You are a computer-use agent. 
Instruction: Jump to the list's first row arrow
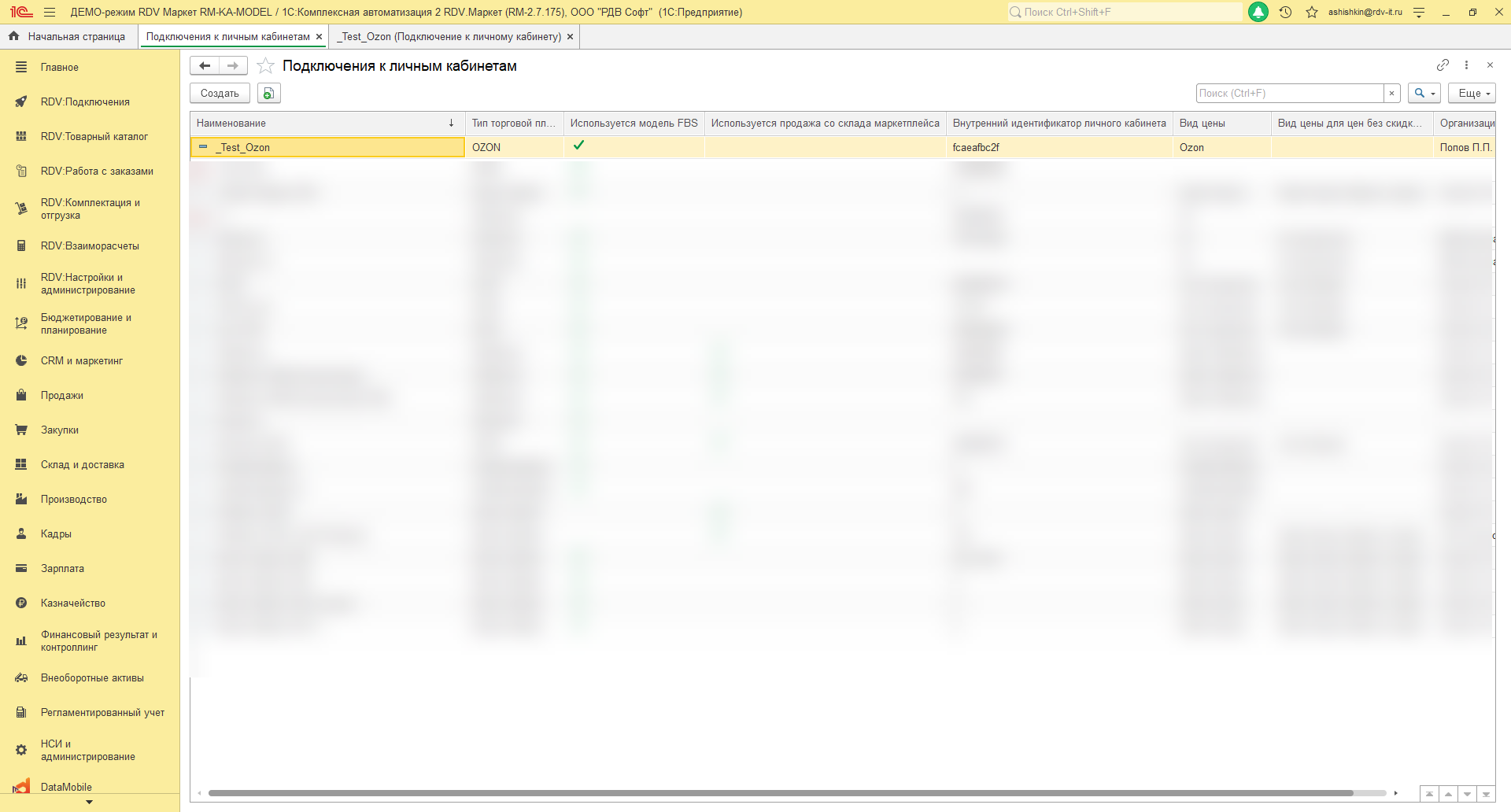[1429, 794]
